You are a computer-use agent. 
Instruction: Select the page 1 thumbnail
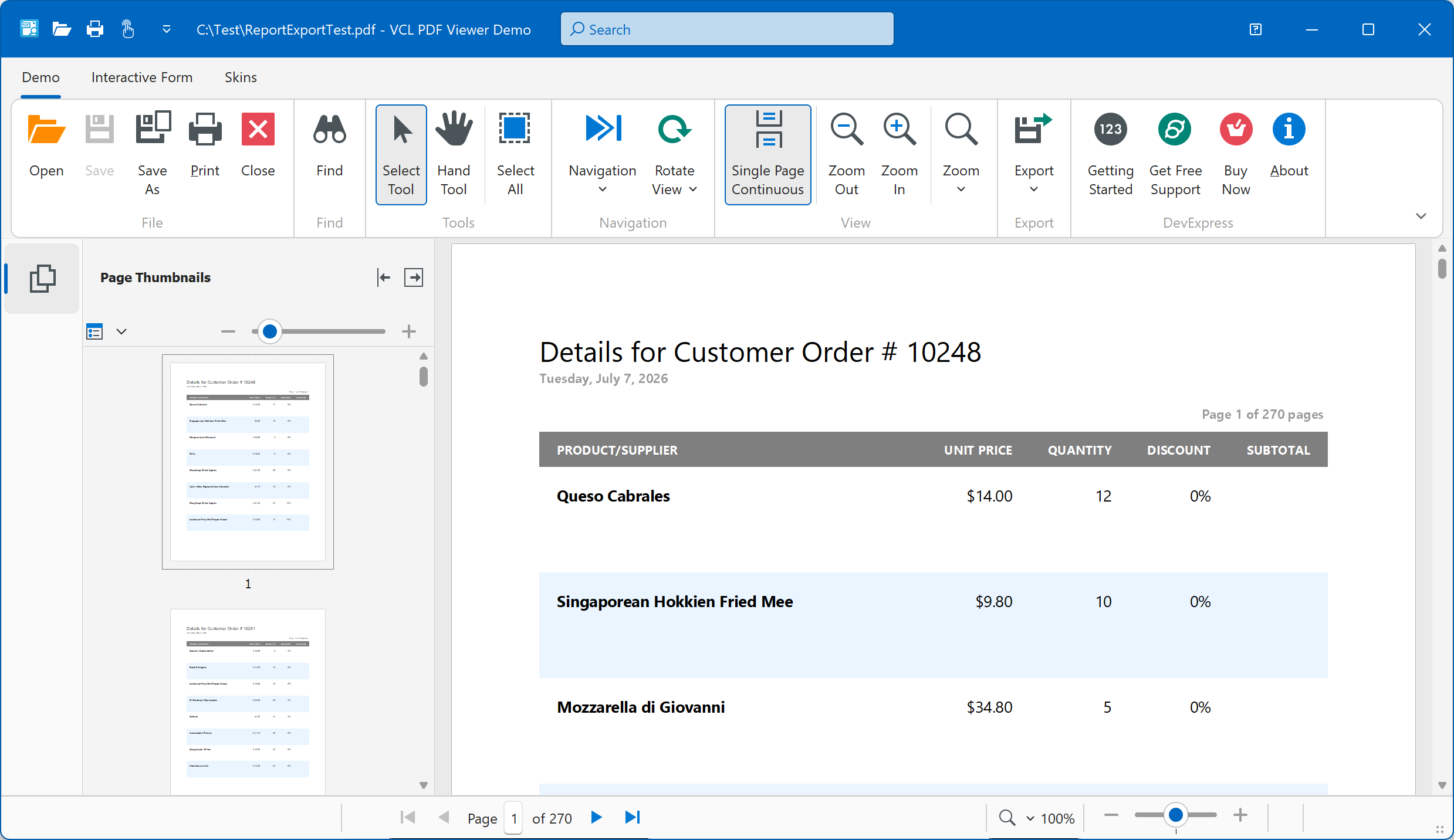(248, 462)
